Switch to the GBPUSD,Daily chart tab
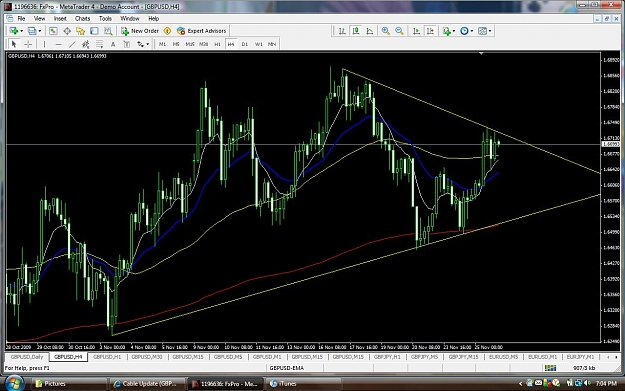 coord(27,357)
